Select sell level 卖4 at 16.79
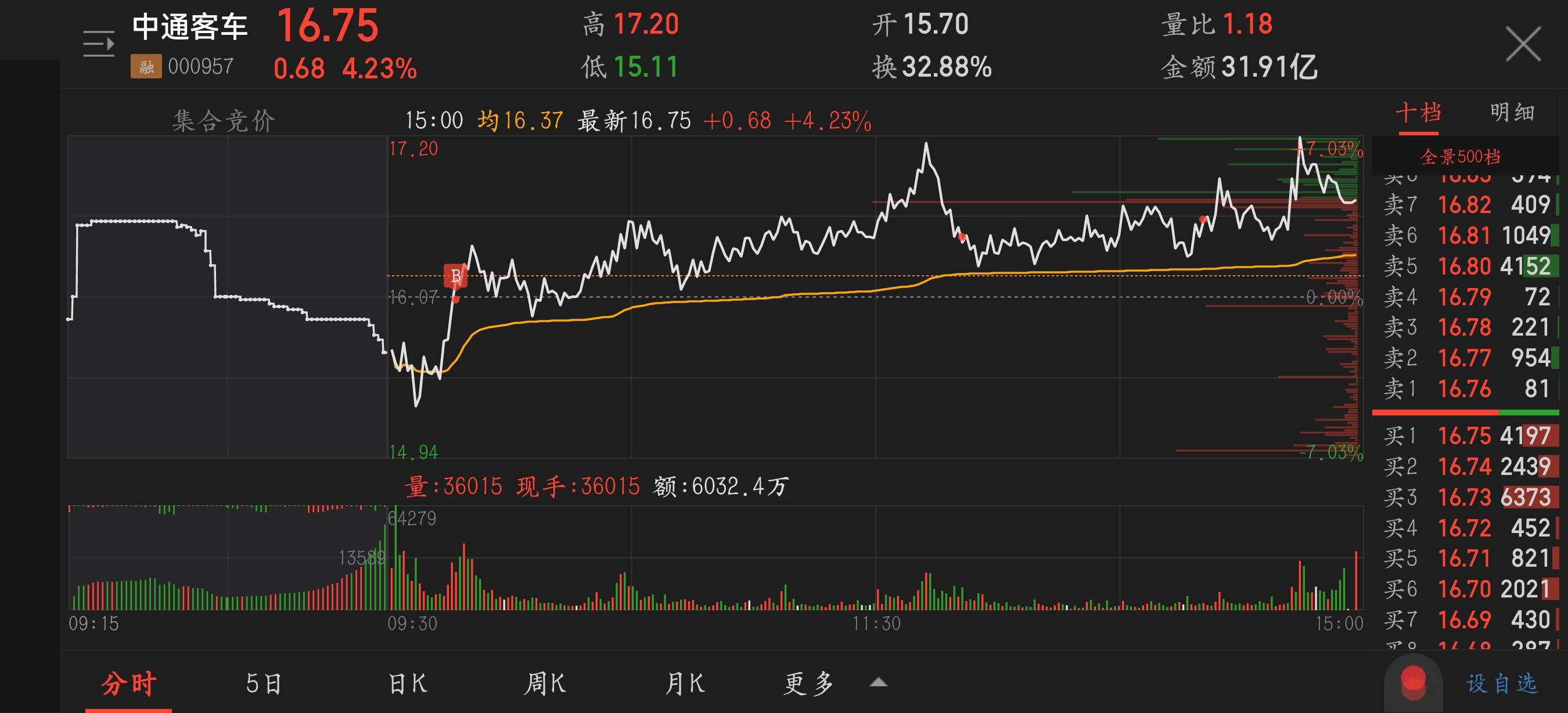1568x713 pixels. (x=1466, y=297)
